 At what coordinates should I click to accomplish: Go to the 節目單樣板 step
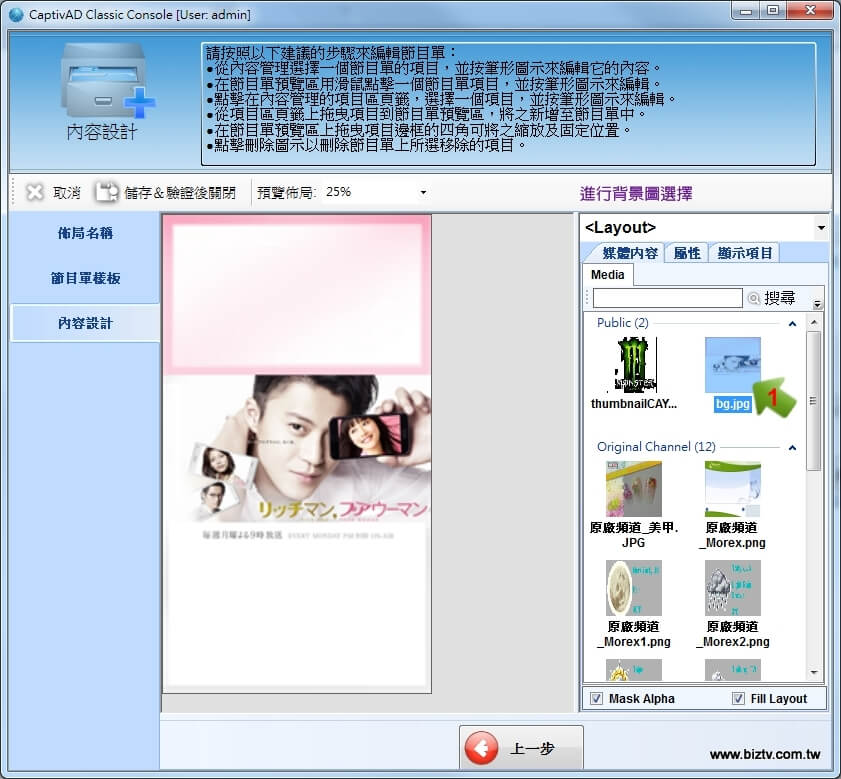(x=85, y=278)
